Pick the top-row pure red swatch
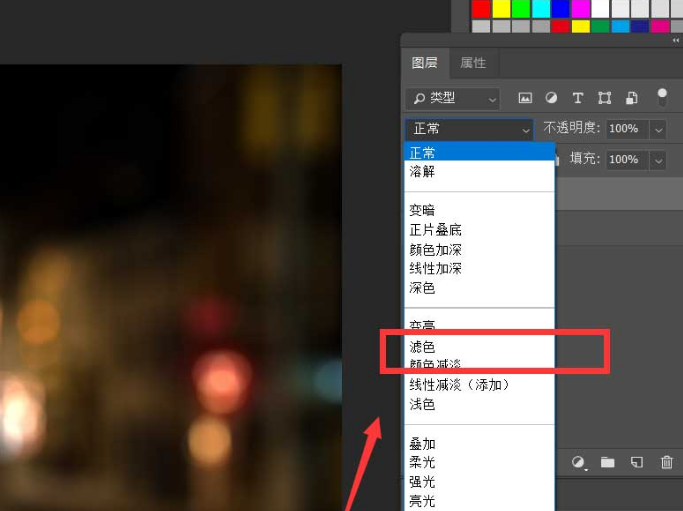Screen dimensions: 683x511 pyautogui.click(x=481, y=9)
